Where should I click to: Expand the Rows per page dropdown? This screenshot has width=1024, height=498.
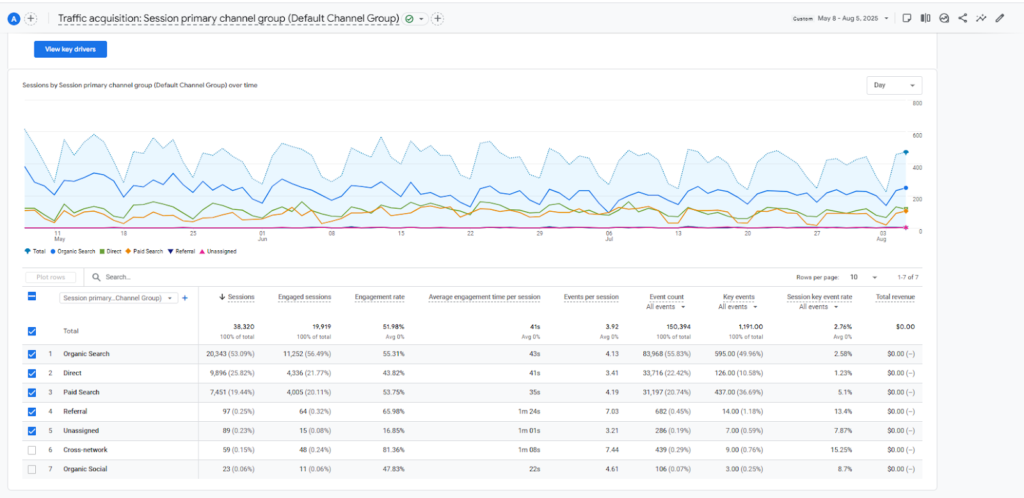click(861, 277)
